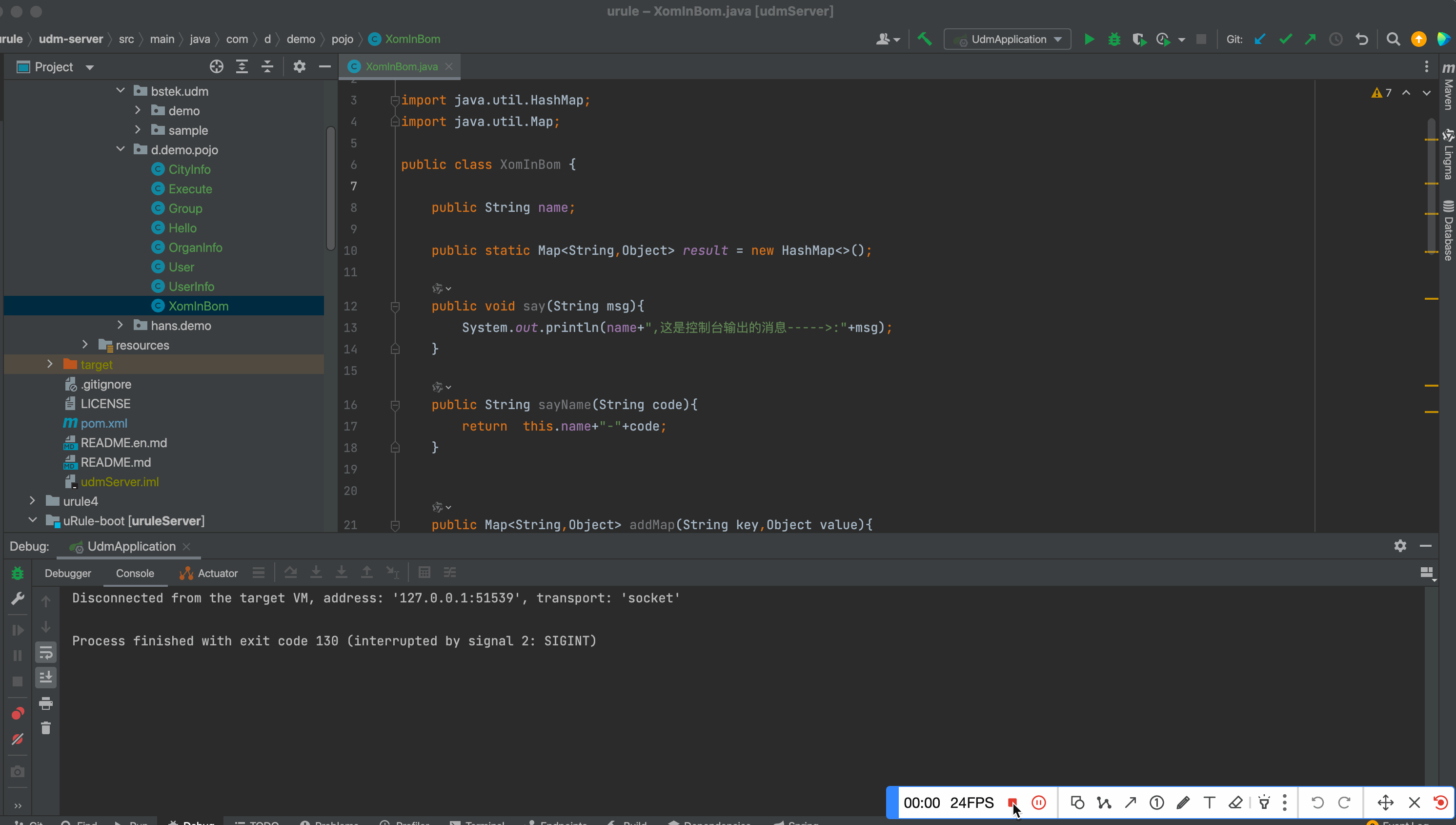Switch to the Debugger tab

tap(67, 573)
